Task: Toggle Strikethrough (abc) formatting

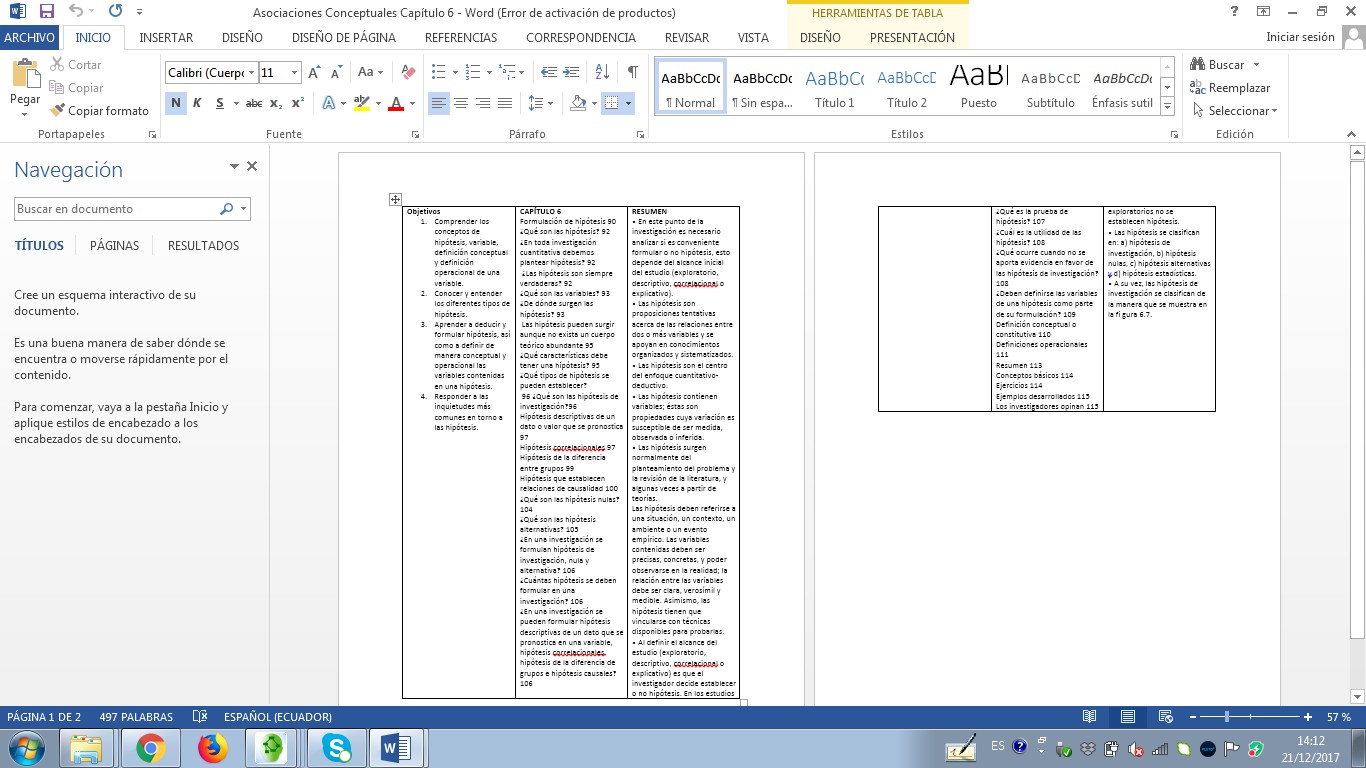Action: point(254,103)
